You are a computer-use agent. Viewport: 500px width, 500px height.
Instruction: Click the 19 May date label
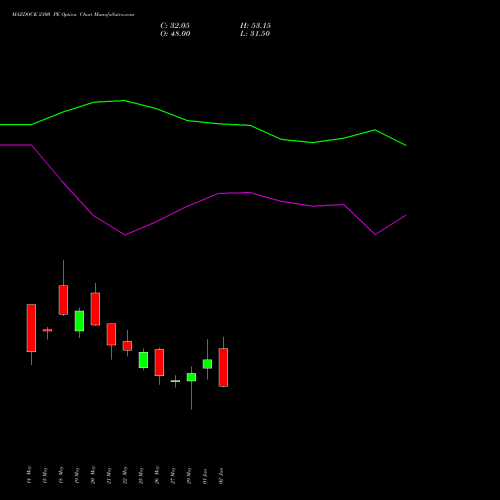[77, 475]
